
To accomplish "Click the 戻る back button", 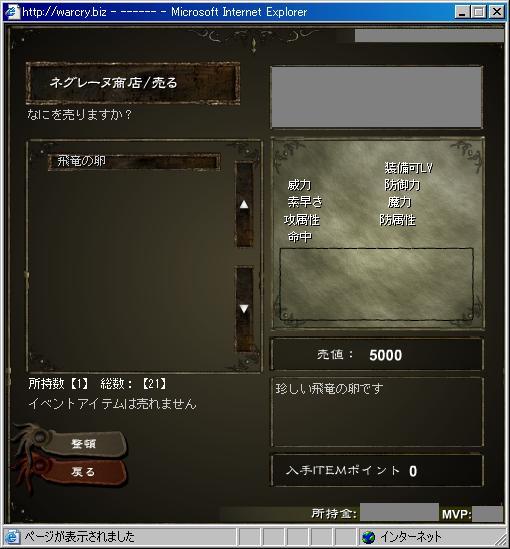I will point(83,472).
